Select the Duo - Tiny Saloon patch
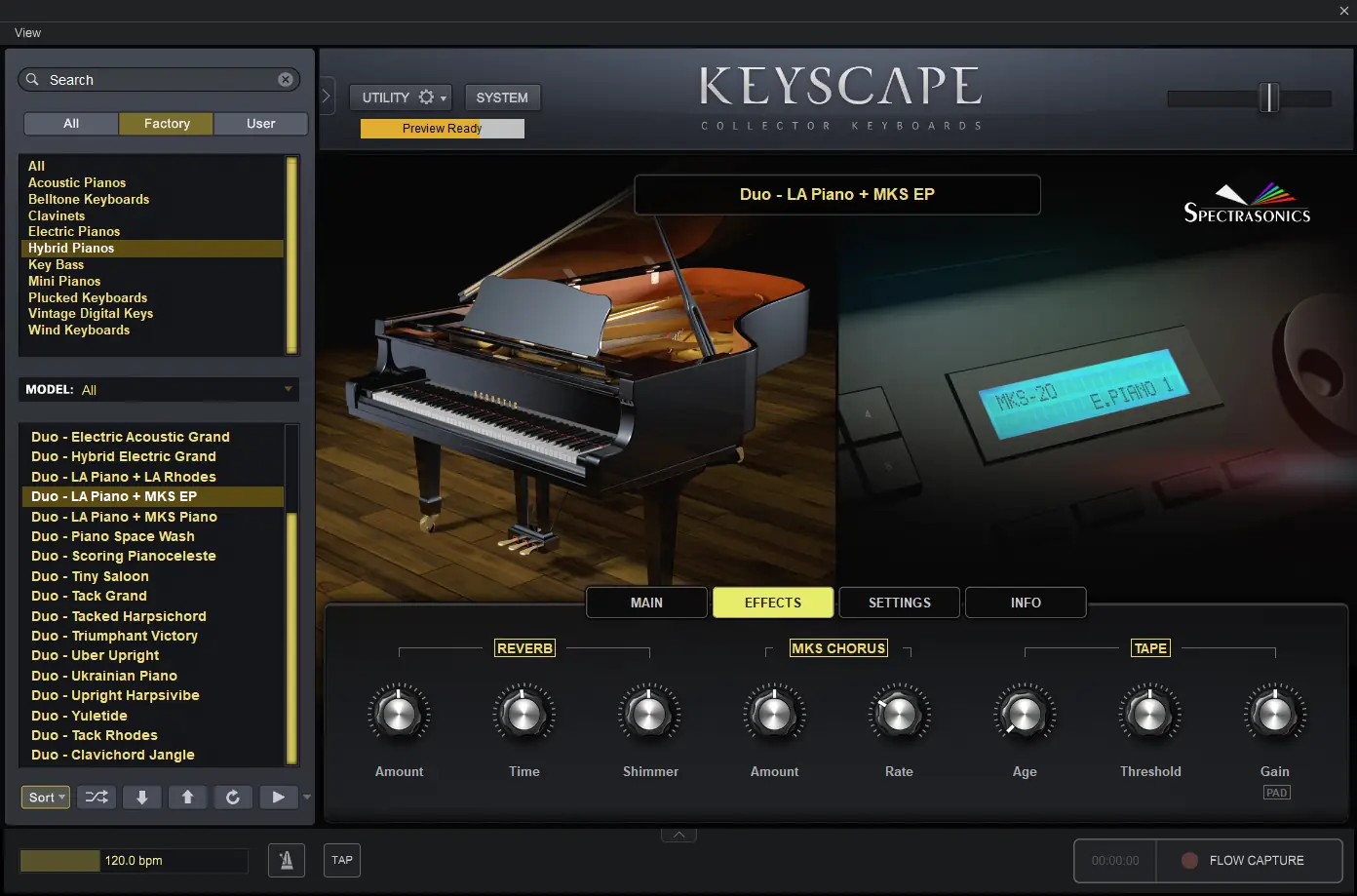The height and width of the screenshot is (896, 1357). pyautogui.click(x=90, y=575)
